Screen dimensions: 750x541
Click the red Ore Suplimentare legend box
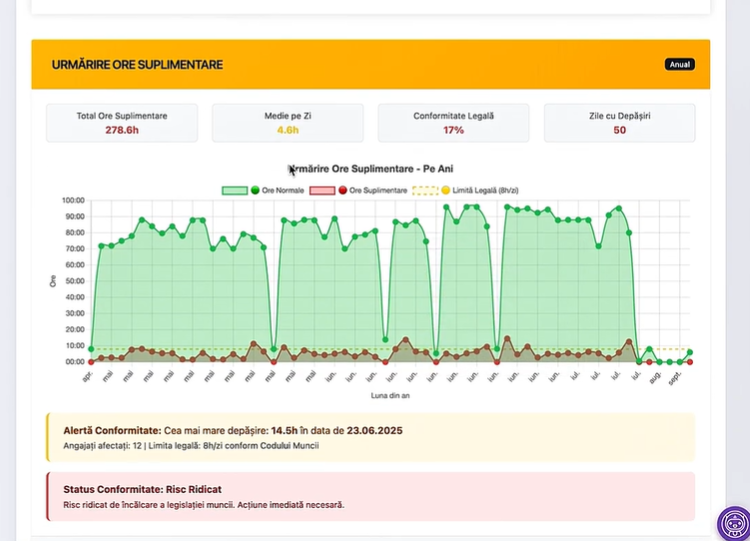click(x=323, y=190)
